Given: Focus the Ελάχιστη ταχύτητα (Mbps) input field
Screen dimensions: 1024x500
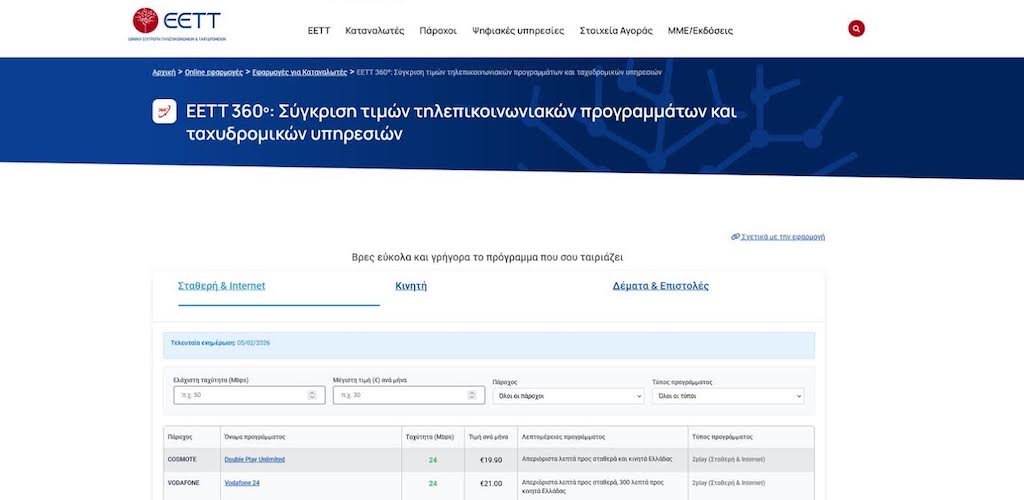Looking at the screenshot, I should click(x=238, y=396).
